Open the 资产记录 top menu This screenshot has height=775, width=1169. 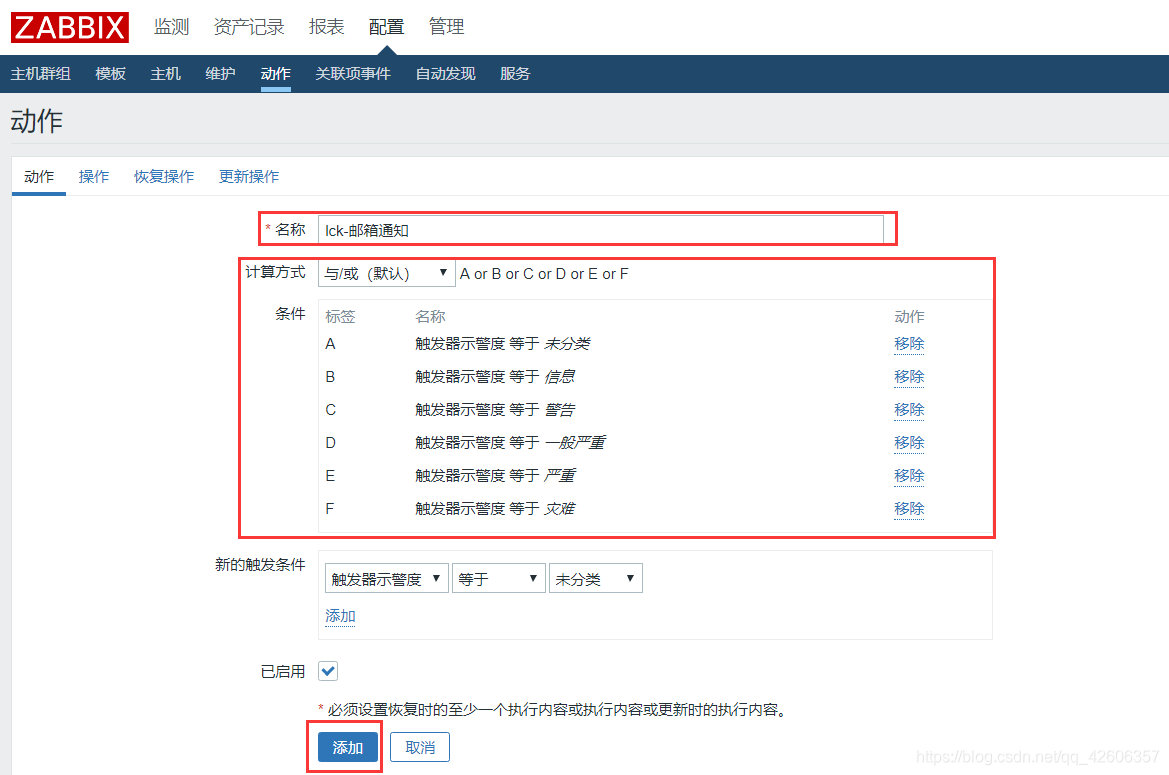coord(249,27)
